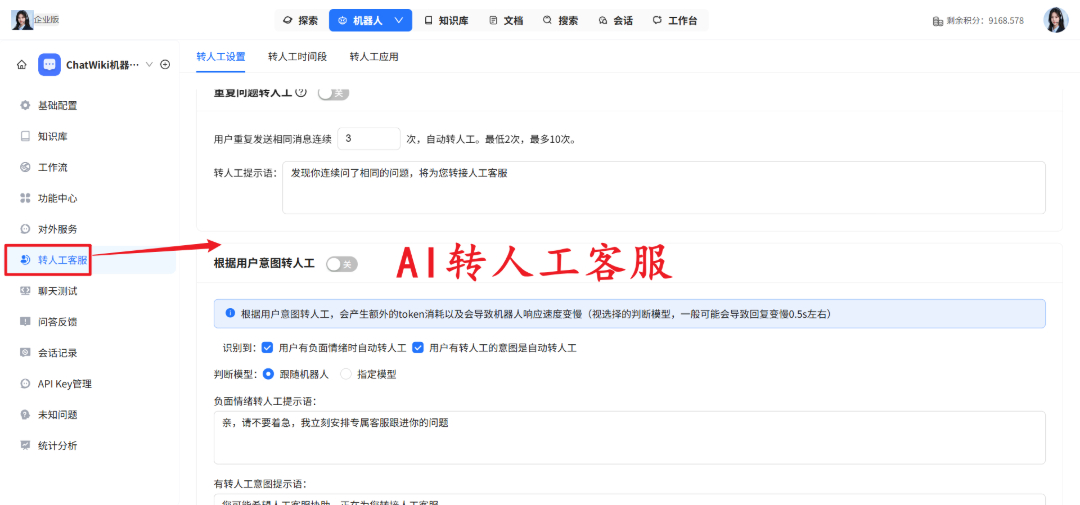Click the ChatWiki robot avatar icon
Viewport: 1080px width, 505px height.
coord(49,65)
